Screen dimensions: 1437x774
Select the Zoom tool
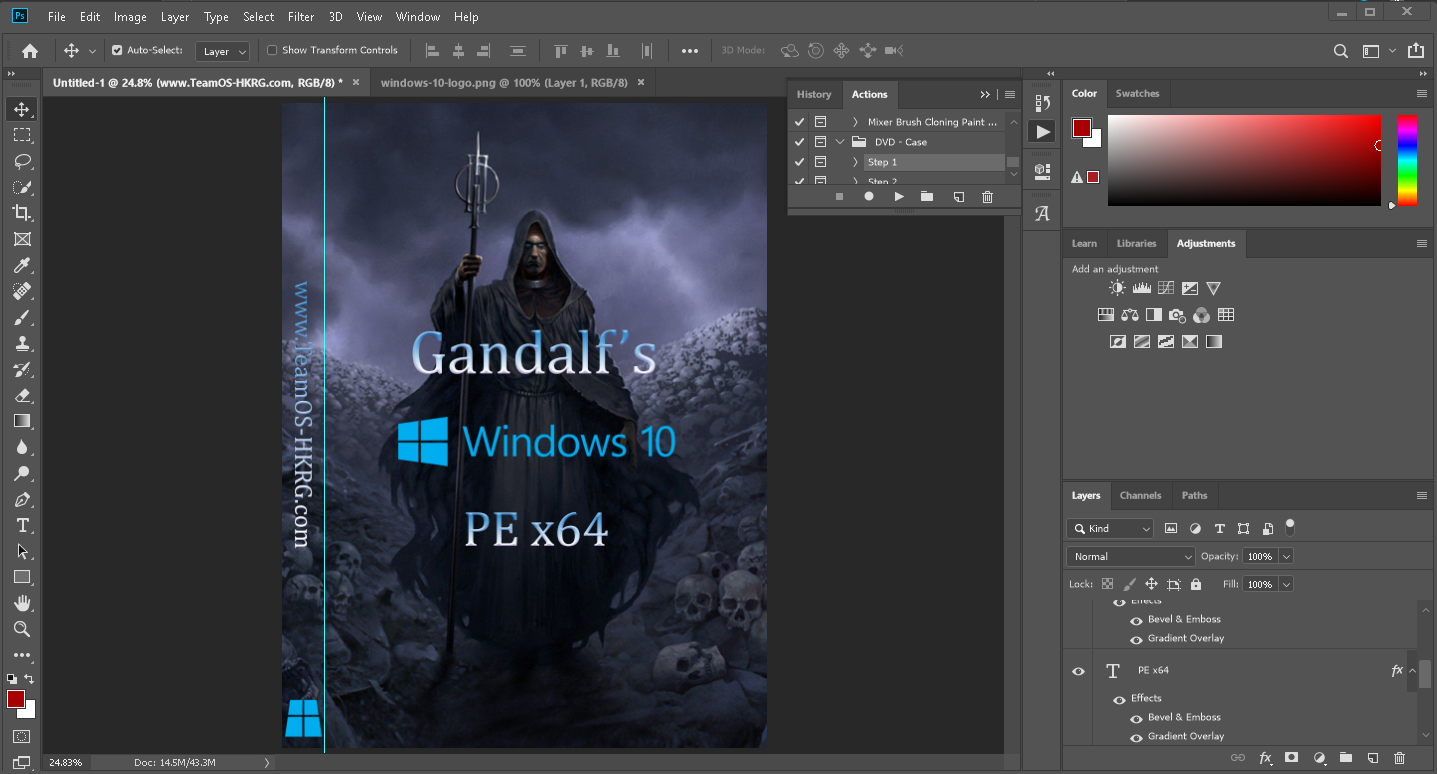pos(22,629)
